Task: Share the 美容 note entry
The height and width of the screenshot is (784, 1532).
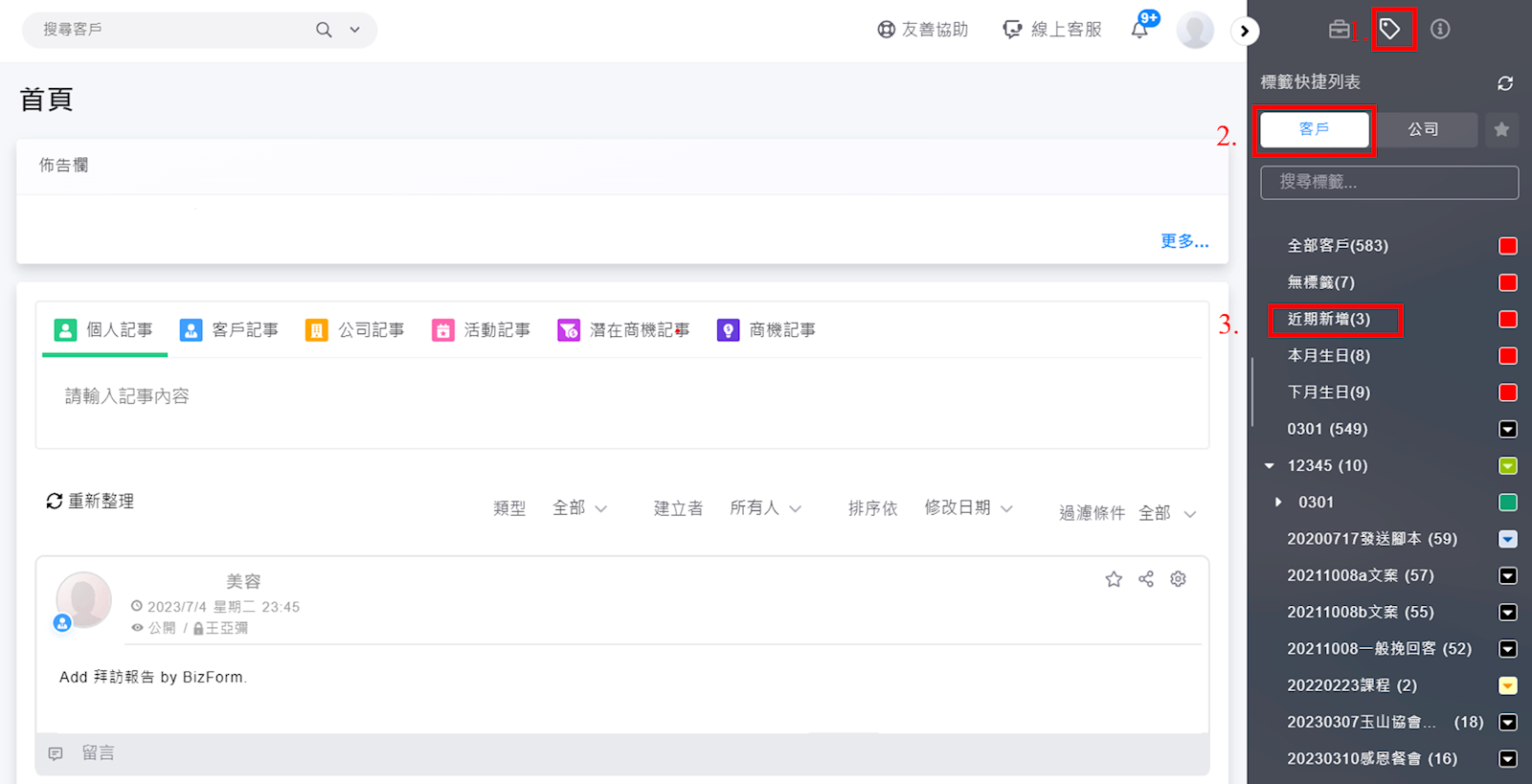Action: [1146, 579]
